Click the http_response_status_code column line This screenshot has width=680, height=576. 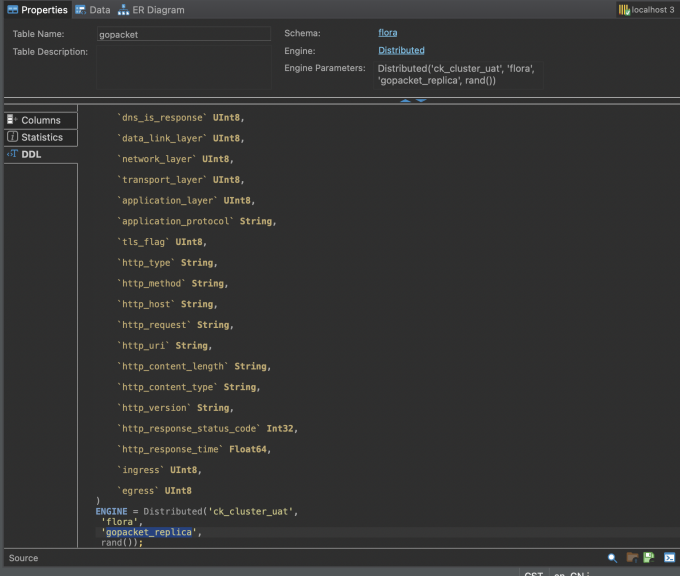point(207,429)
